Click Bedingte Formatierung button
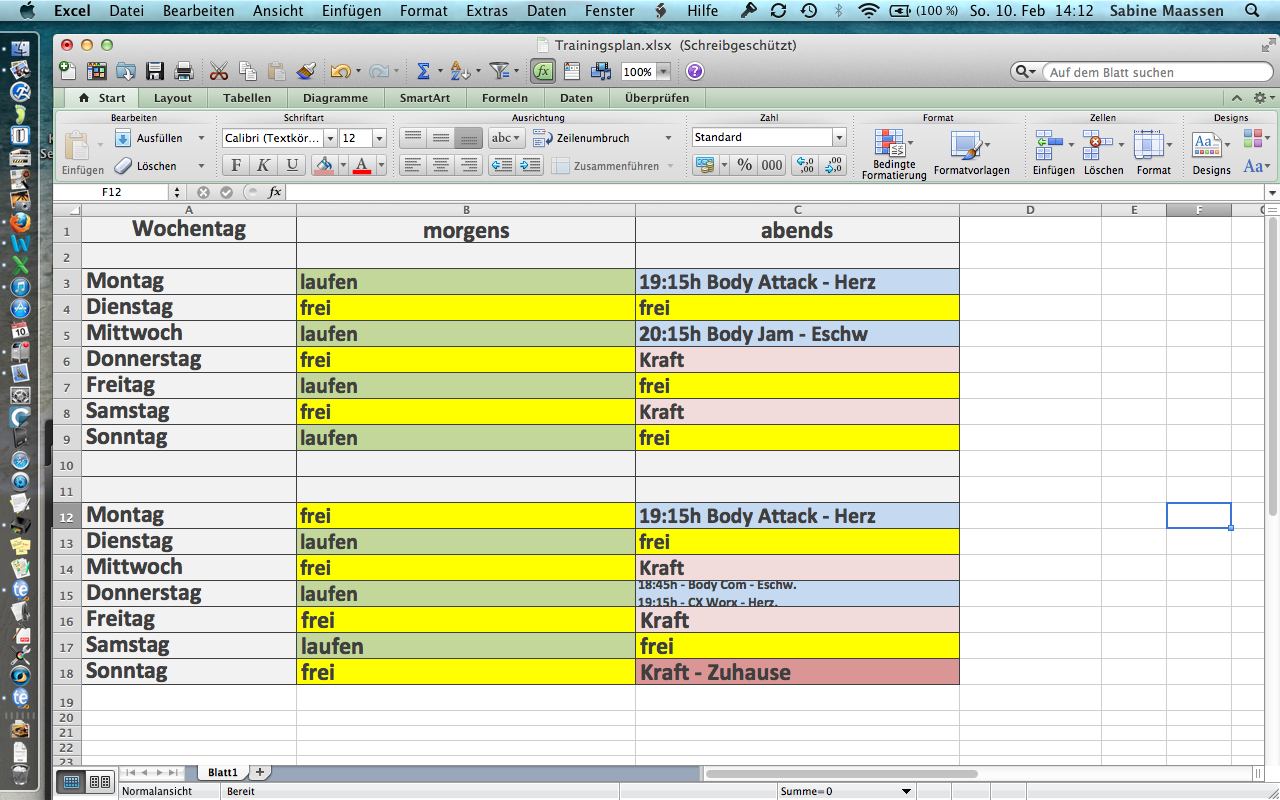 [893, 154]
